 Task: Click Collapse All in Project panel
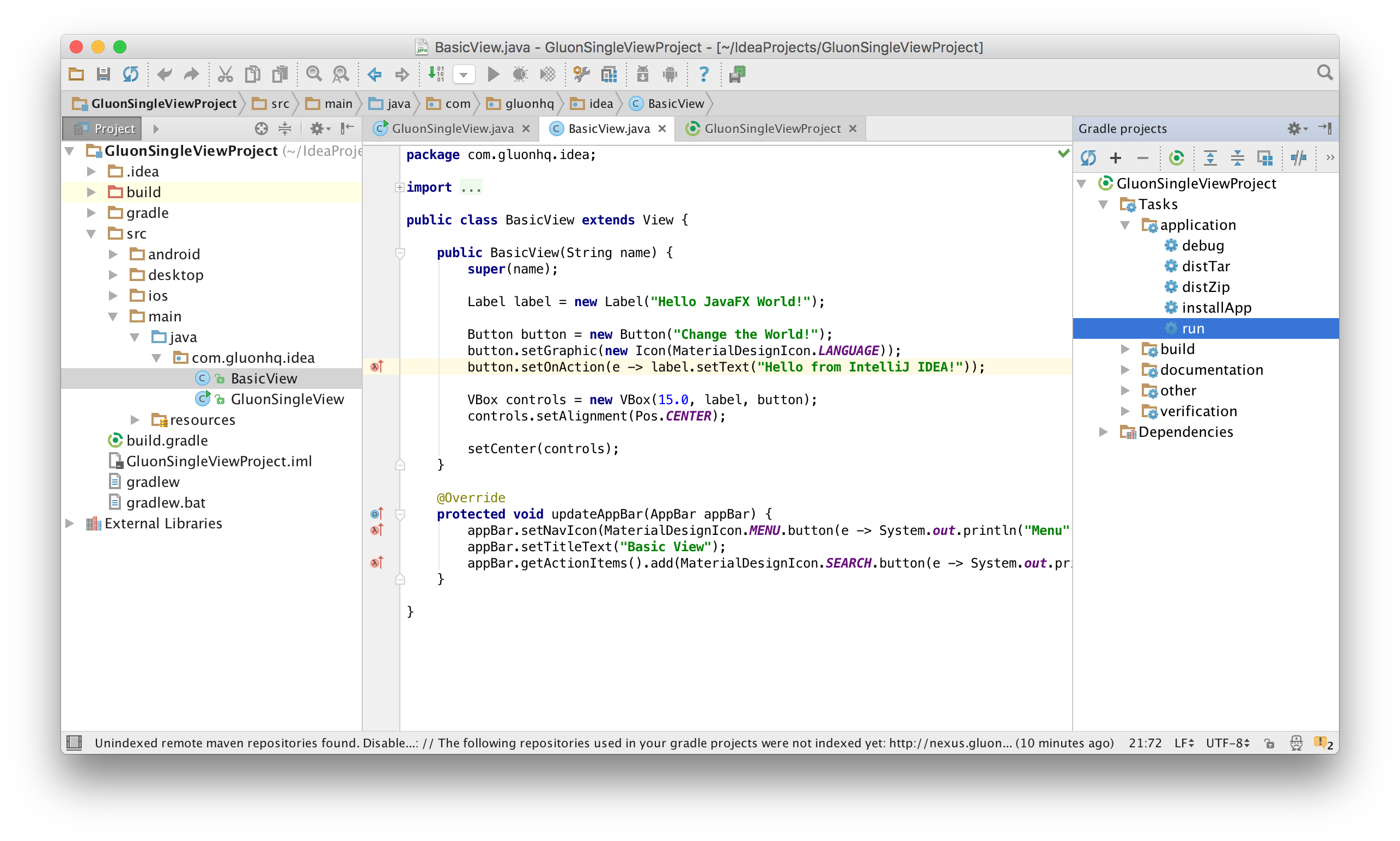(x=284, y=129)
